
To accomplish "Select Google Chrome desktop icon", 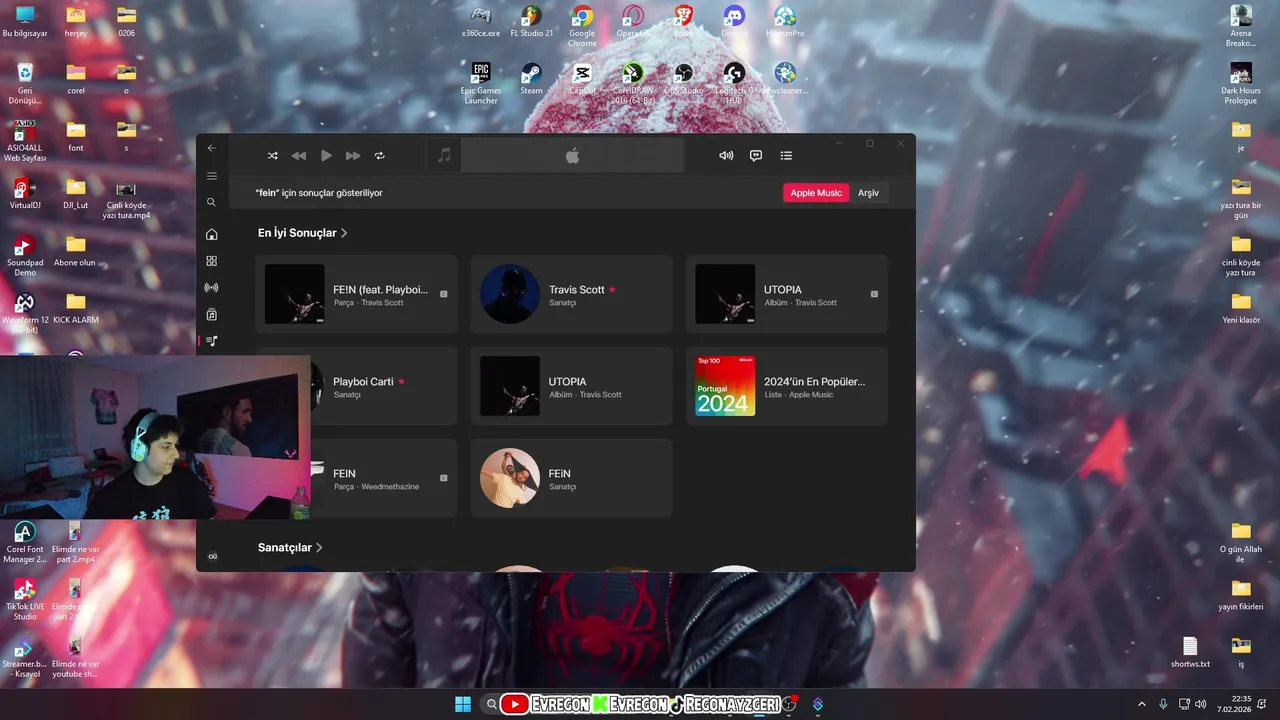I will pos(582,26).
